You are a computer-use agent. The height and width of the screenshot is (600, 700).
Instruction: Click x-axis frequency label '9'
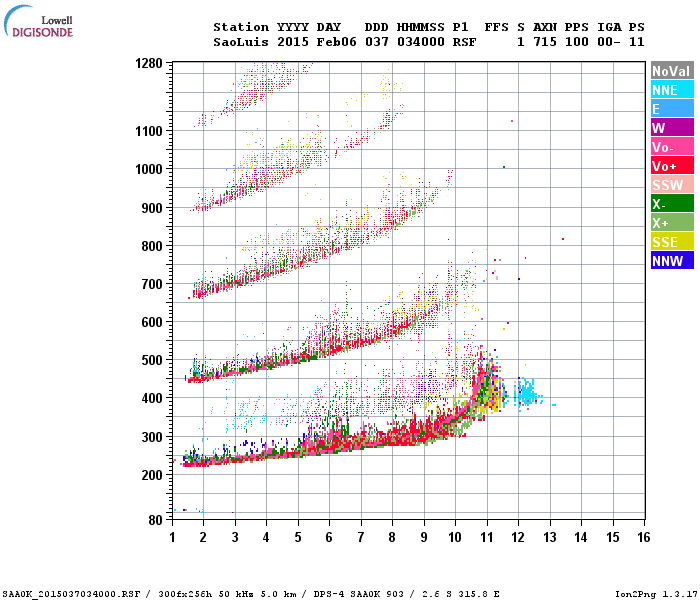(424, 537)
